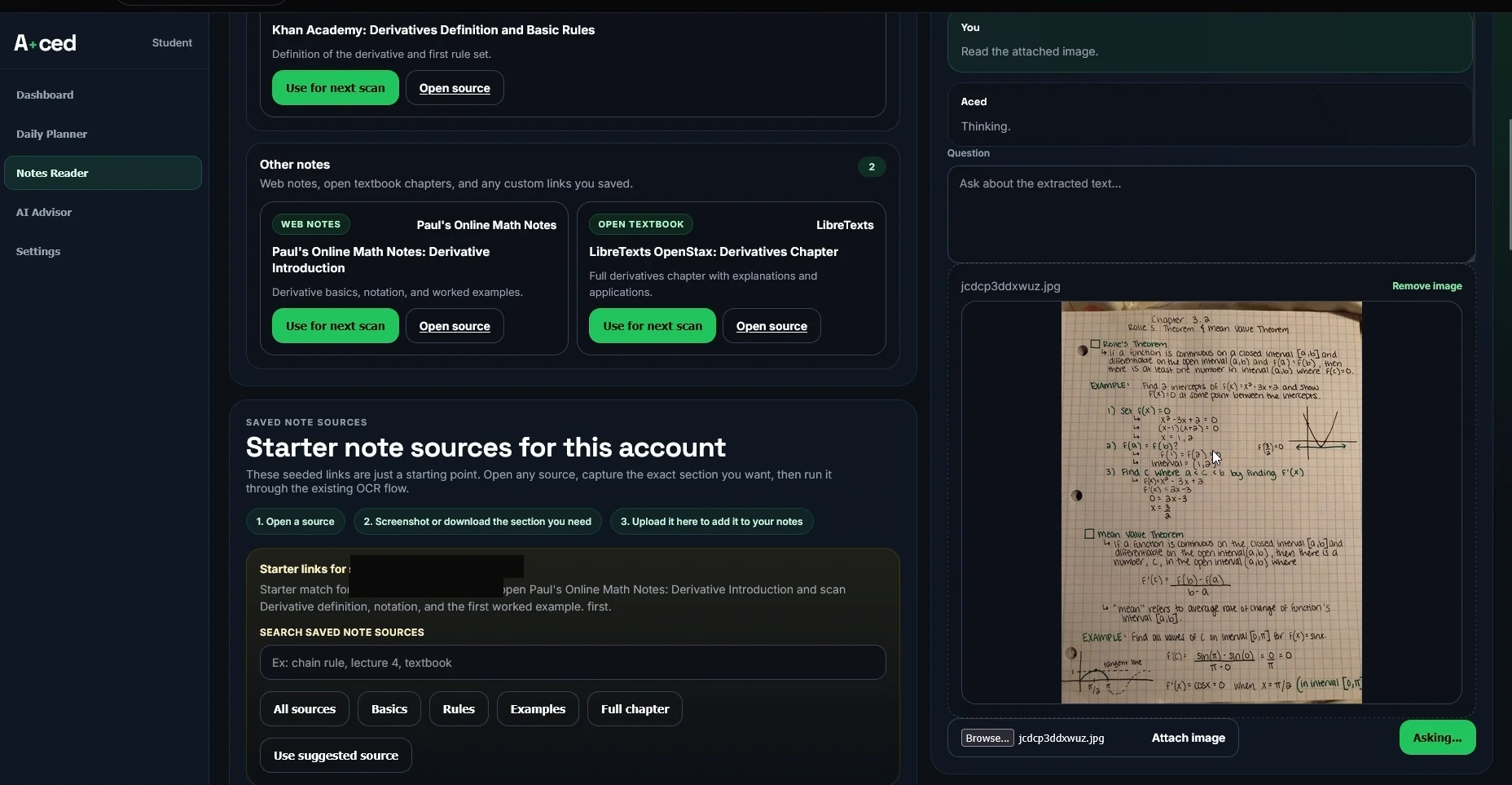Click the 'Screenshot or download the section' step pill
The height and width of the screenshot is (785, 1512).
pyautogui.click(x=477, y=522)
